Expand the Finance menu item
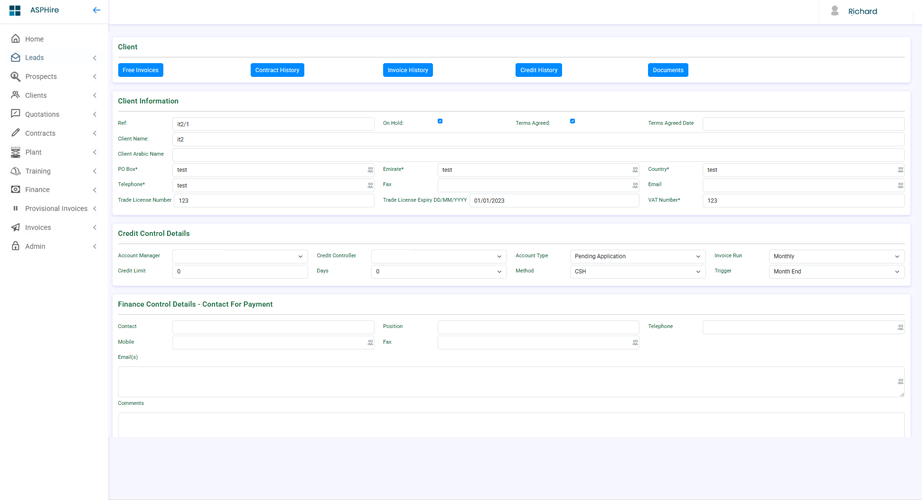922x500 pixels. click(37, 190)
